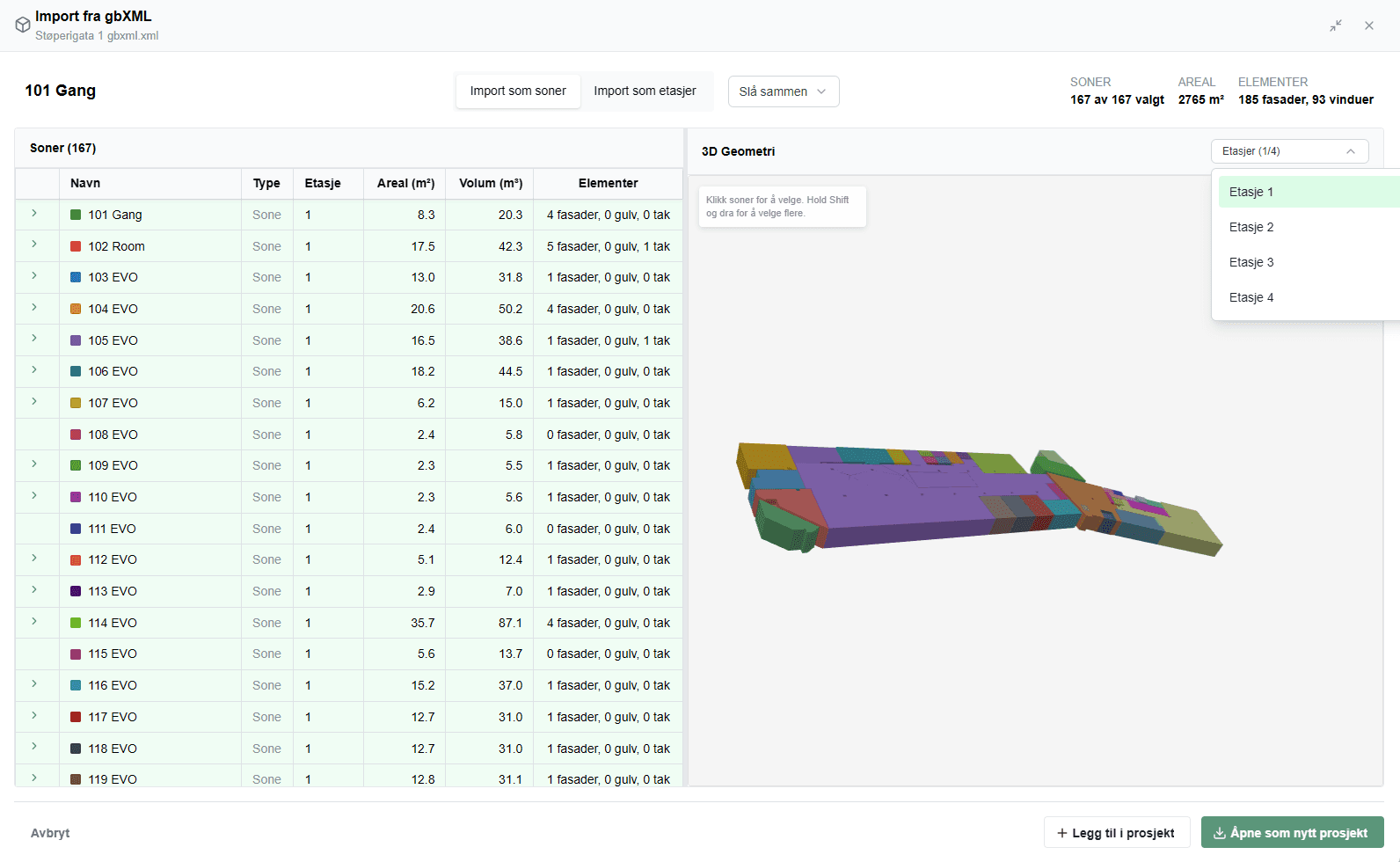Screen dimensions: 1400x862
Task: Expand the 102 Room row chevron
Action: click(x=34, y=245)
